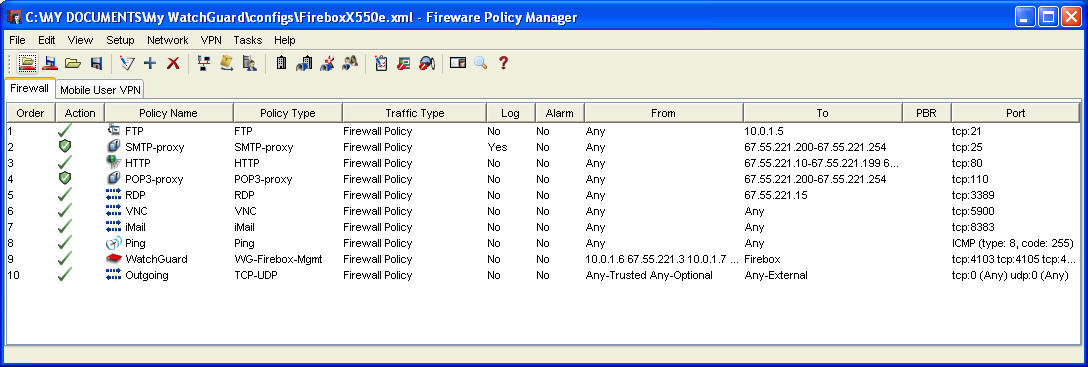Screen dimensions: 1088x367
Task: Click the To column header
Action: pos(822,113)
